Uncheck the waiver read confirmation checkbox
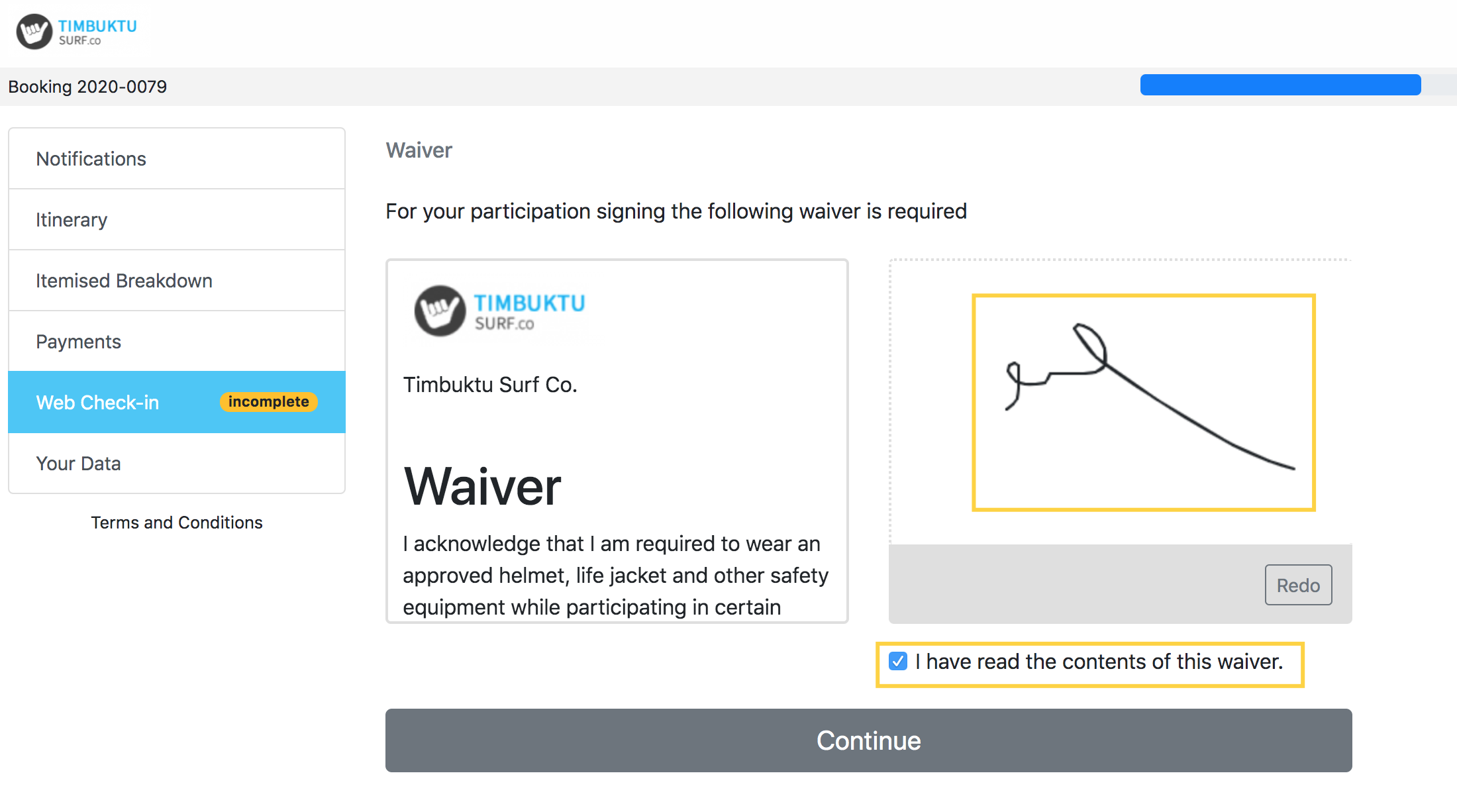This screenshot has height=812, width=1457. click(898, 661)
